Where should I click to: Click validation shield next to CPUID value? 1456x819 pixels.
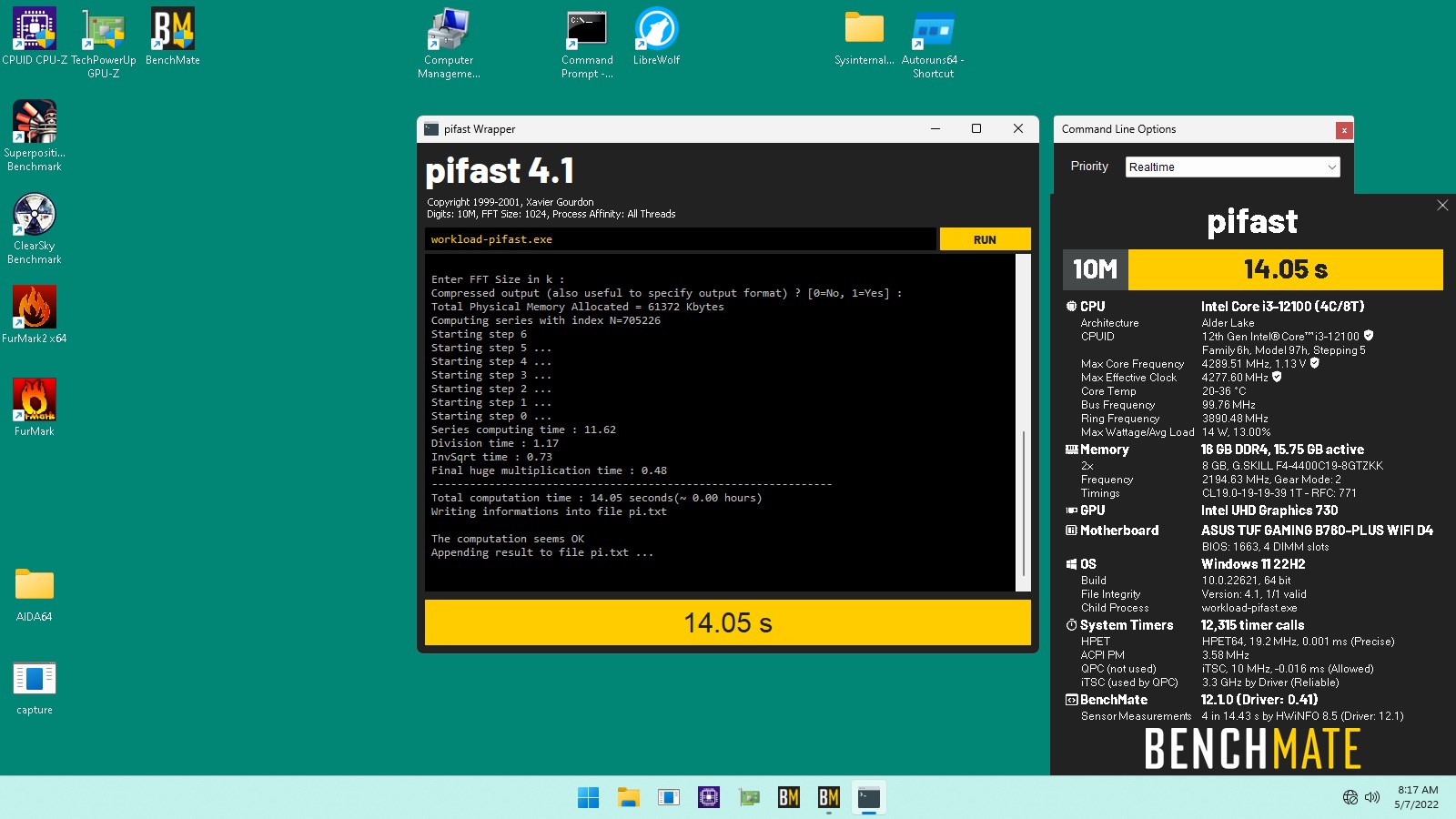pos(1369,336)
